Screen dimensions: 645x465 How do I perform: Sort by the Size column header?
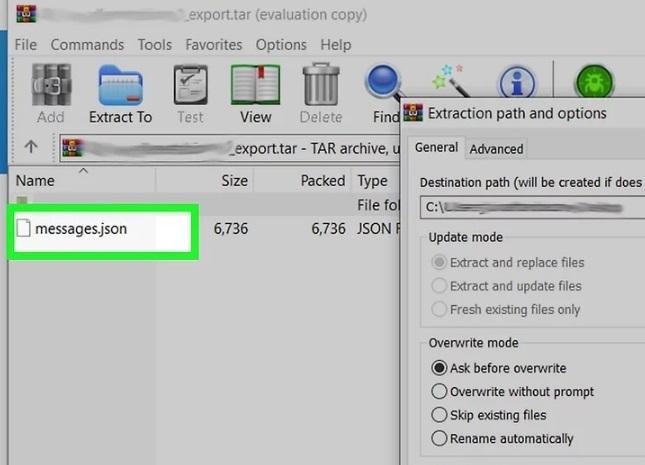(204, 180)
